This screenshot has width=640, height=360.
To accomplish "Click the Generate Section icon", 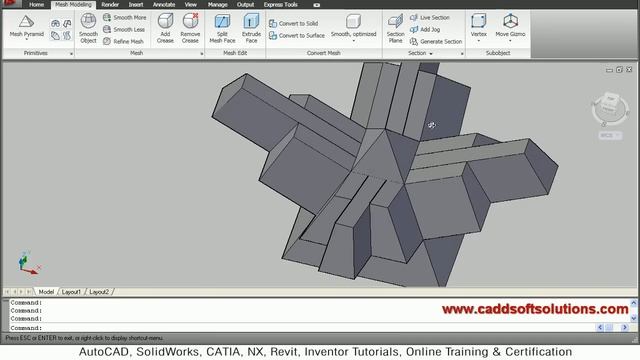I will pos(413,41).
